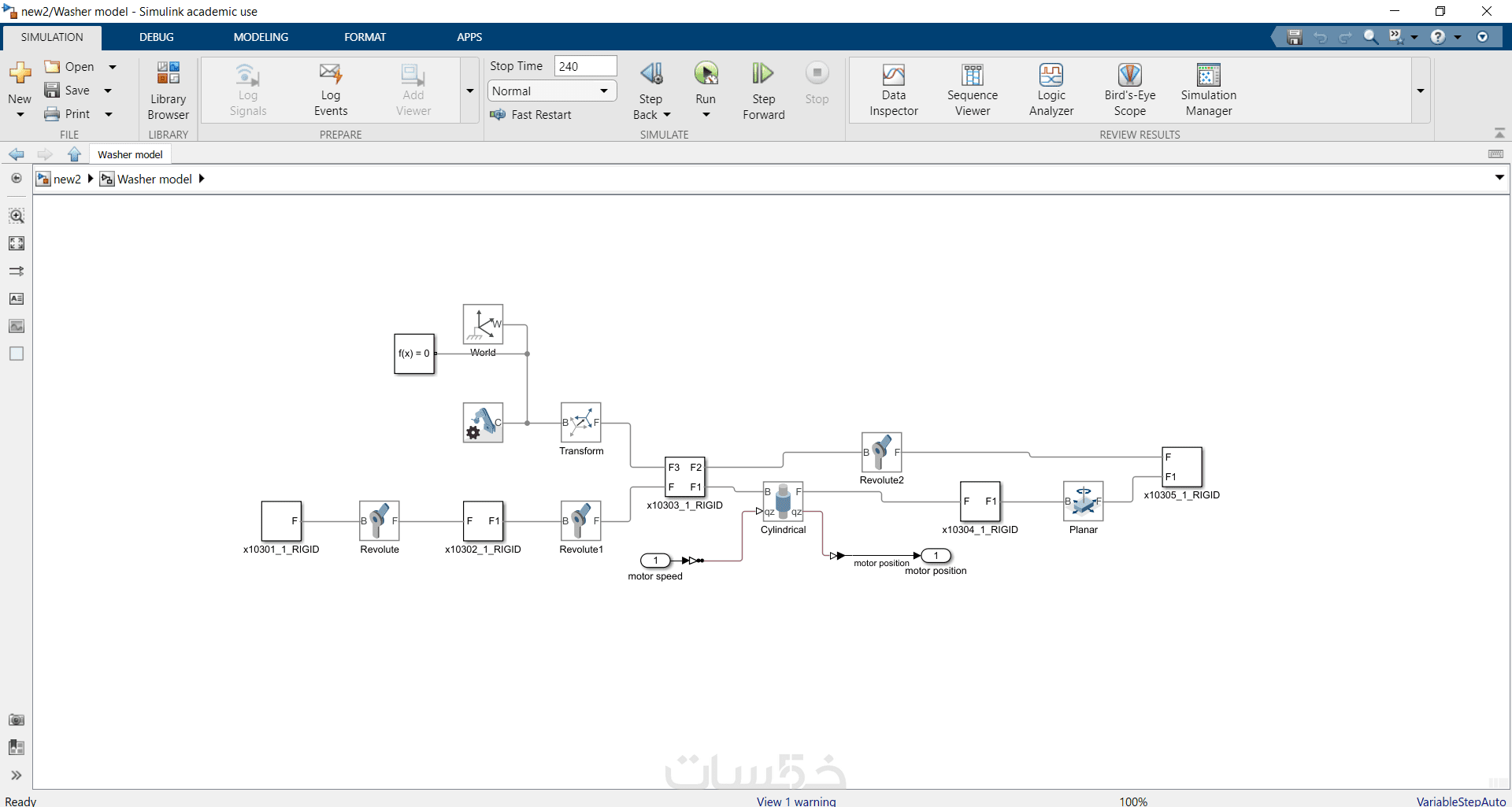The height and width of the screenshot is (807, 1512).
Task: Select the Planar joint block
Action: [x=1083, y=501]
